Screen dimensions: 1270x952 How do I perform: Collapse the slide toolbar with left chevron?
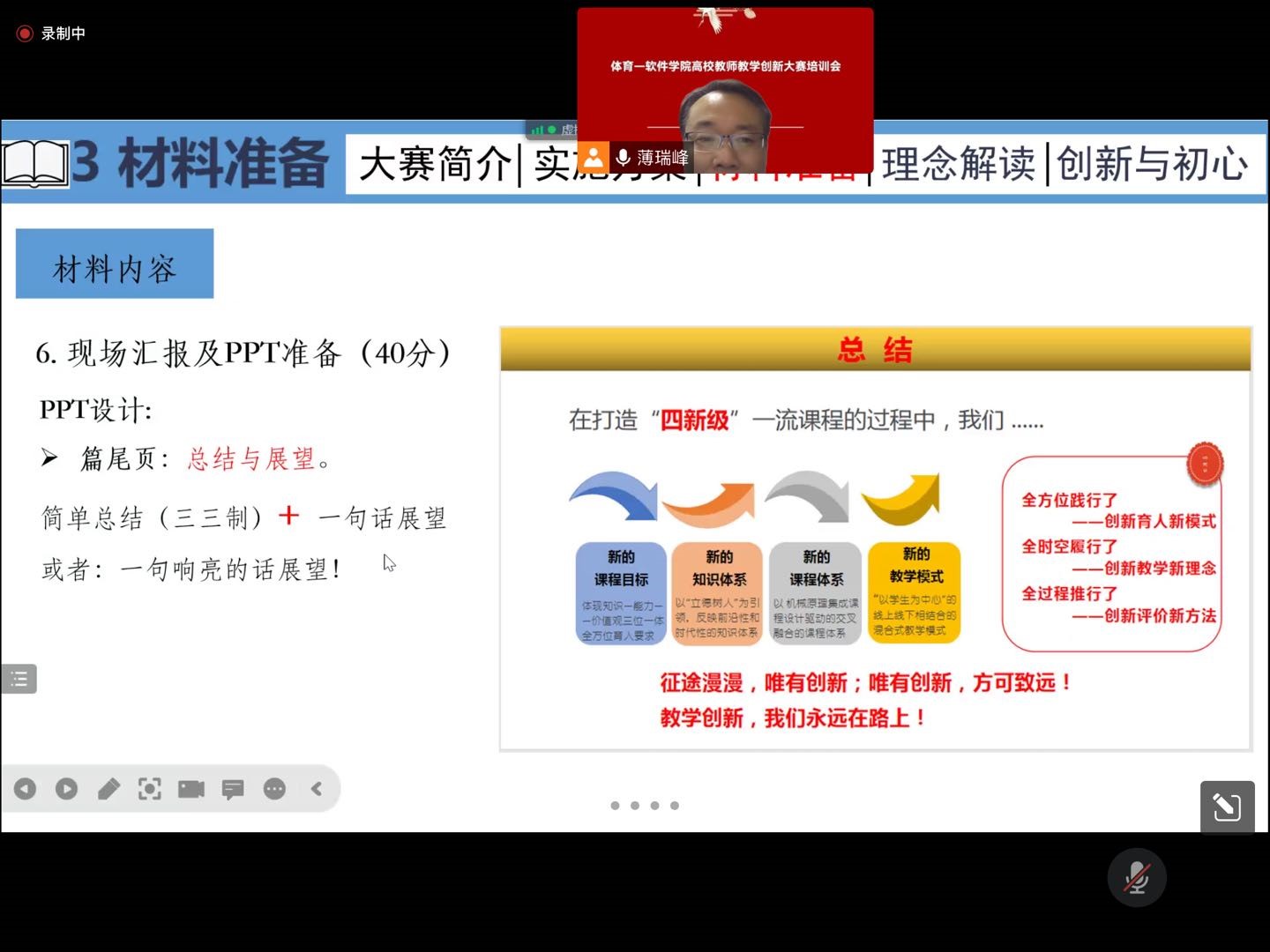pos(317,789)
